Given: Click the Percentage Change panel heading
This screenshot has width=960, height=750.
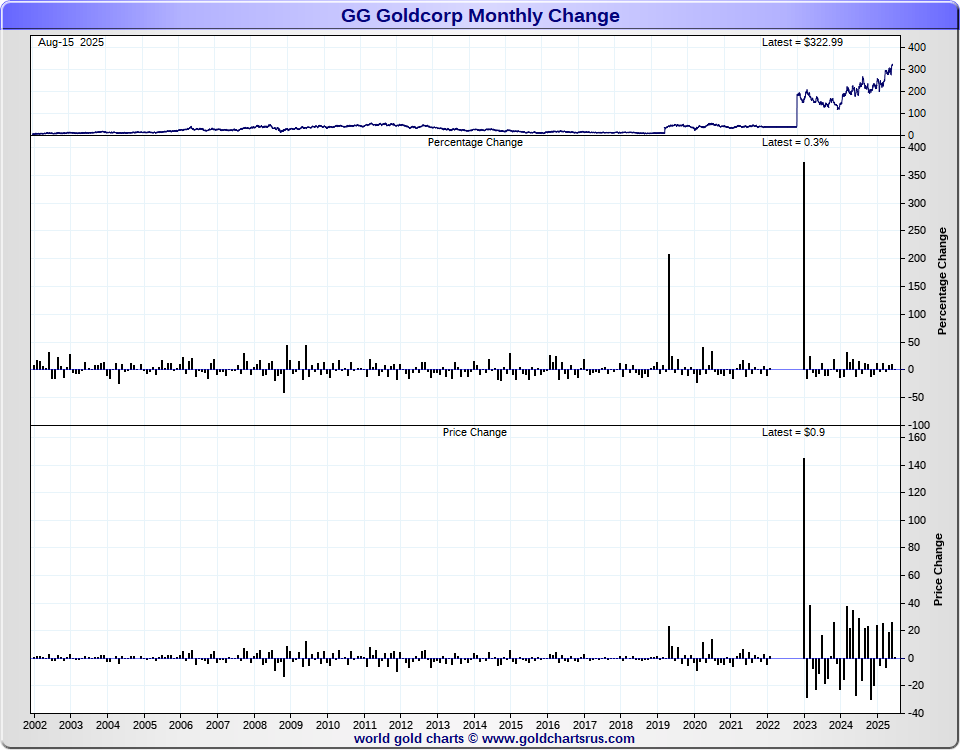Looking at the screenshot, I should (475, 143).
